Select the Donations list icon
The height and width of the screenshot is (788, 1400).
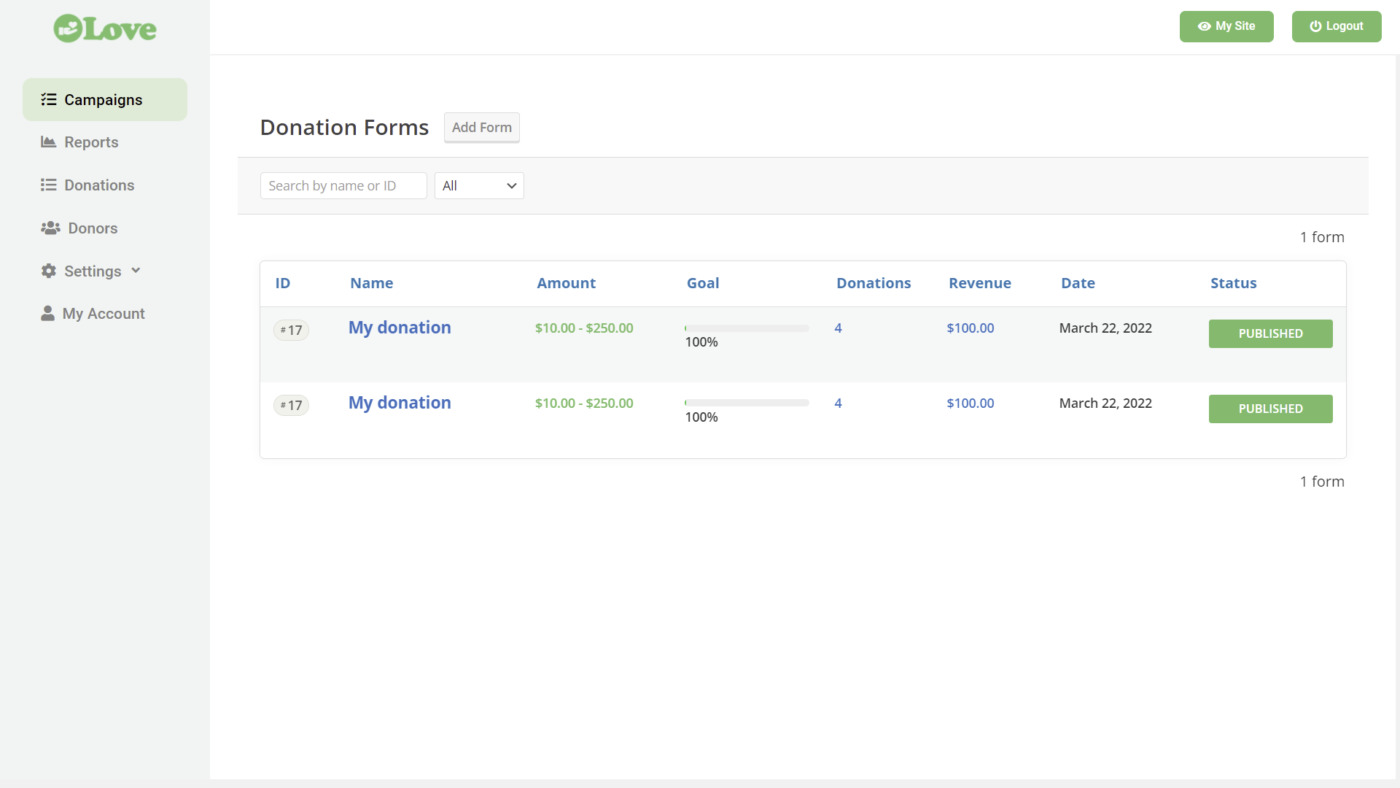[47, 185]
